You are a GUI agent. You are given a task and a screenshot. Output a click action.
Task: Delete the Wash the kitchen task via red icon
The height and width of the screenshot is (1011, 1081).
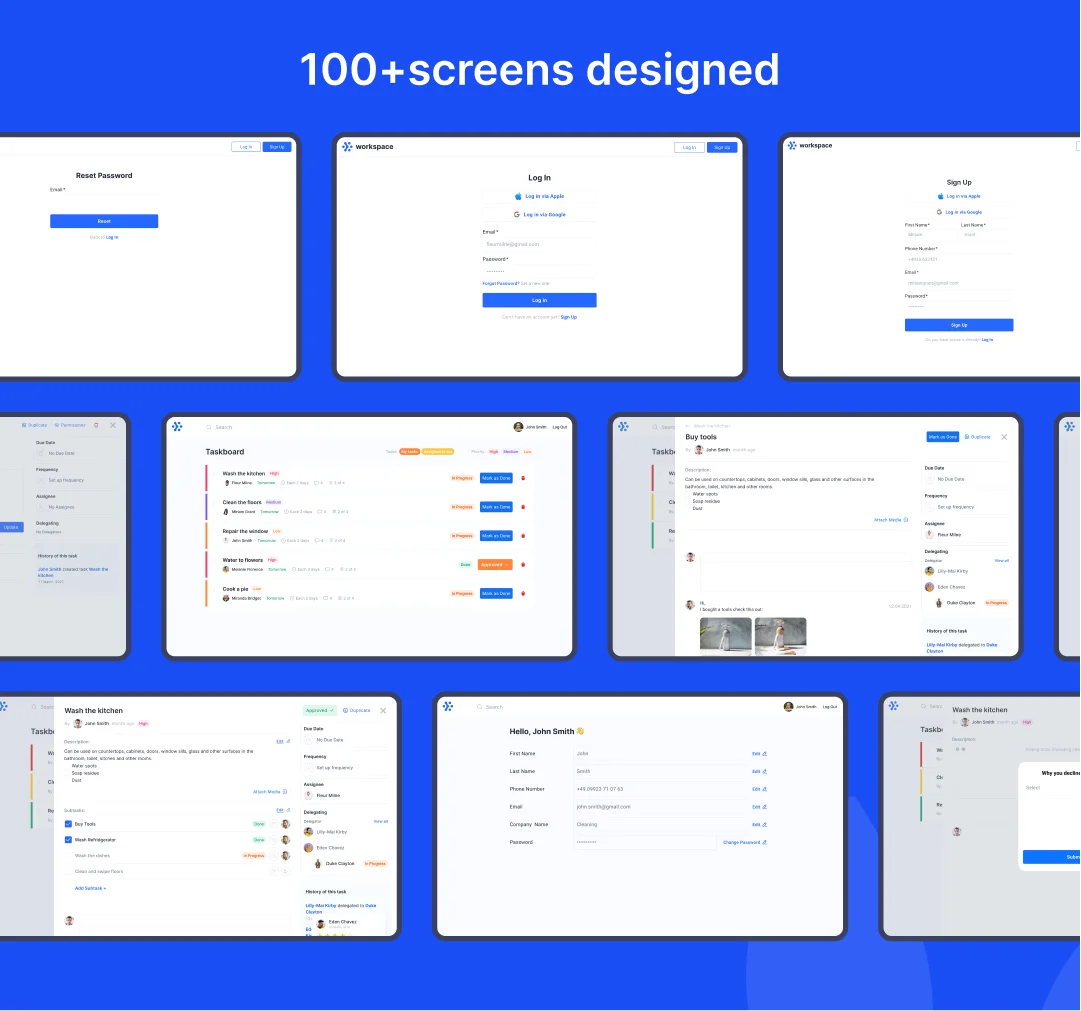tap(523, 478)
